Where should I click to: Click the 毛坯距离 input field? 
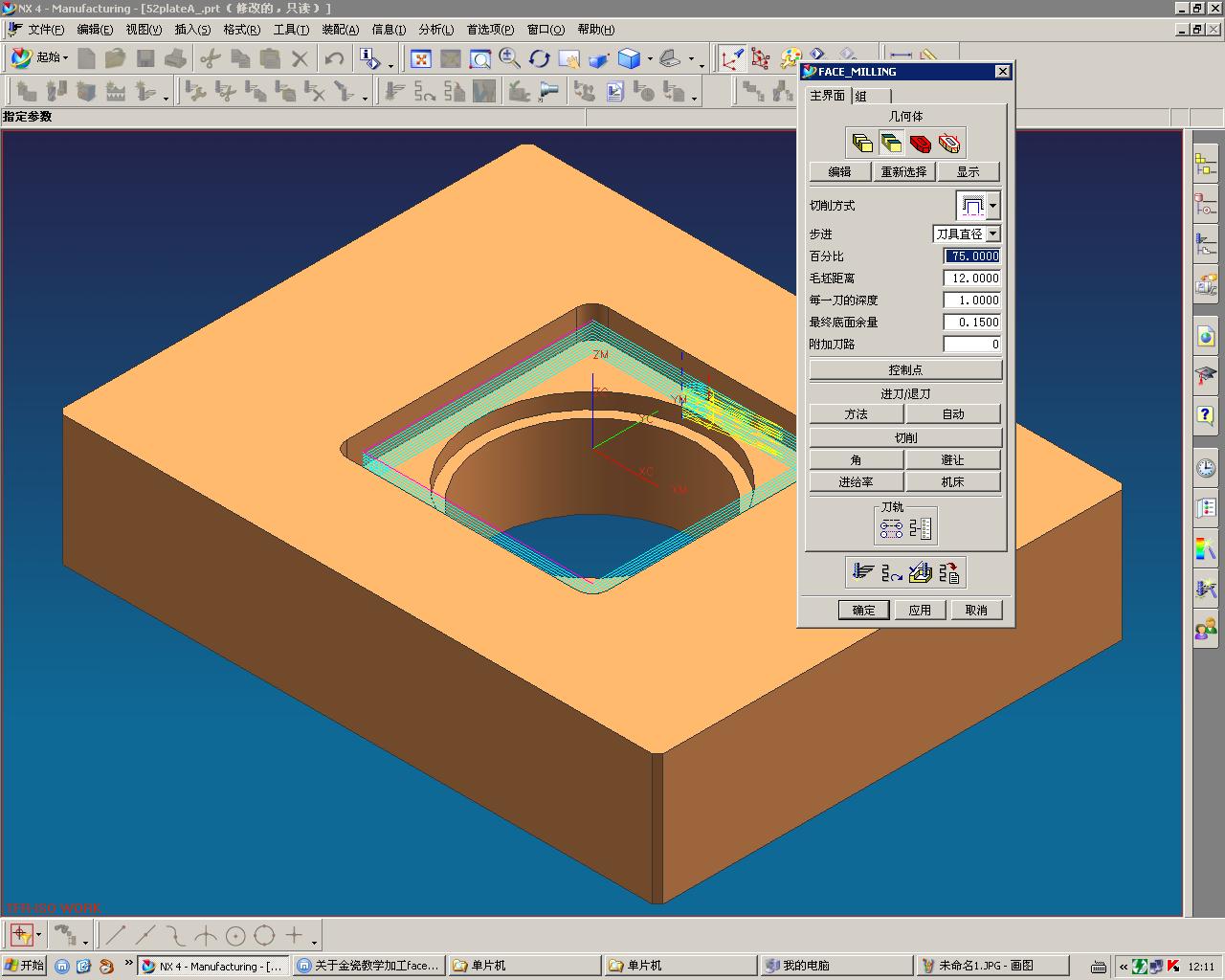(x=972, y=278)
